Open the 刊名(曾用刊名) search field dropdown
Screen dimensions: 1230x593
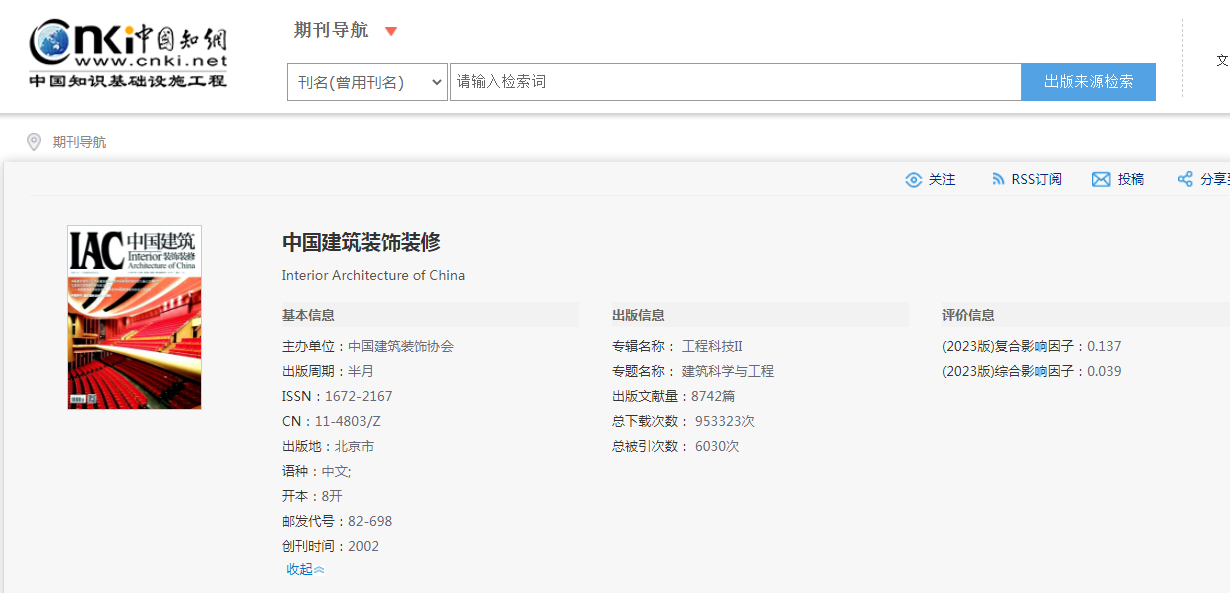[367, 82]
